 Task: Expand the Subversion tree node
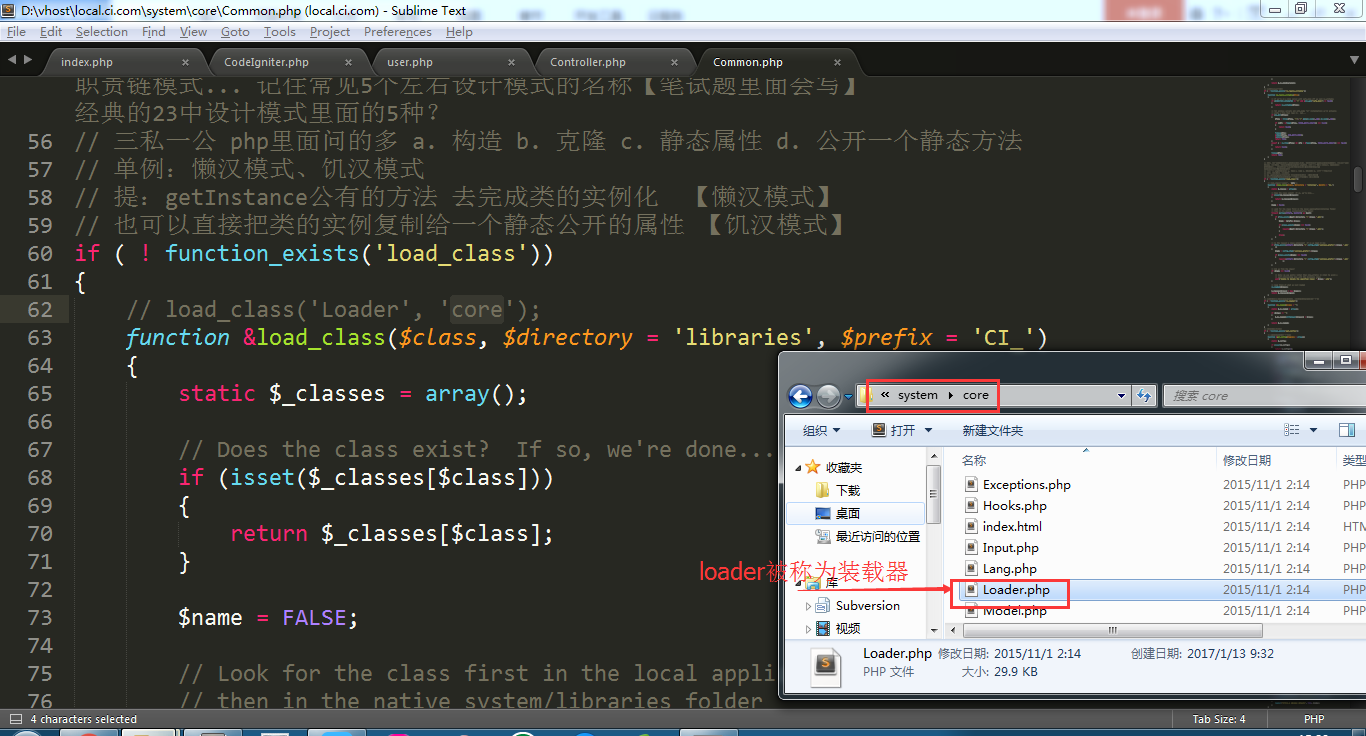pyautogui.click(x=808, y=606)
